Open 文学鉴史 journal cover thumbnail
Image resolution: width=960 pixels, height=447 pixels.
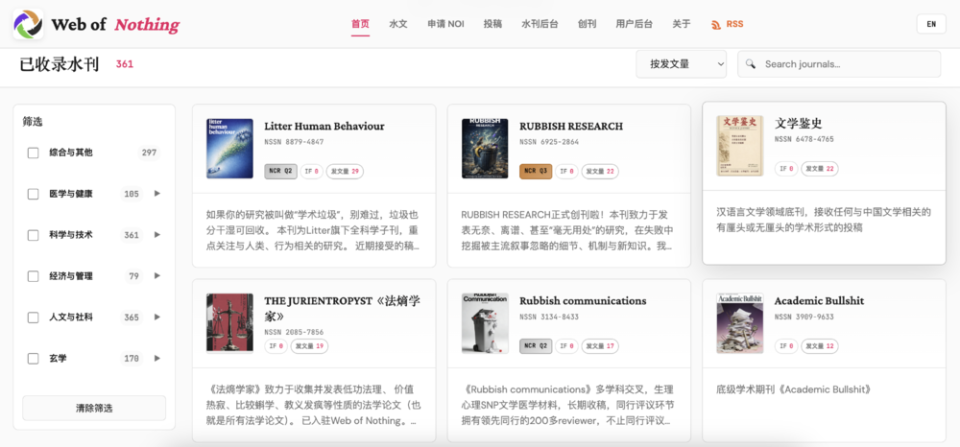(x=740, y=146)
